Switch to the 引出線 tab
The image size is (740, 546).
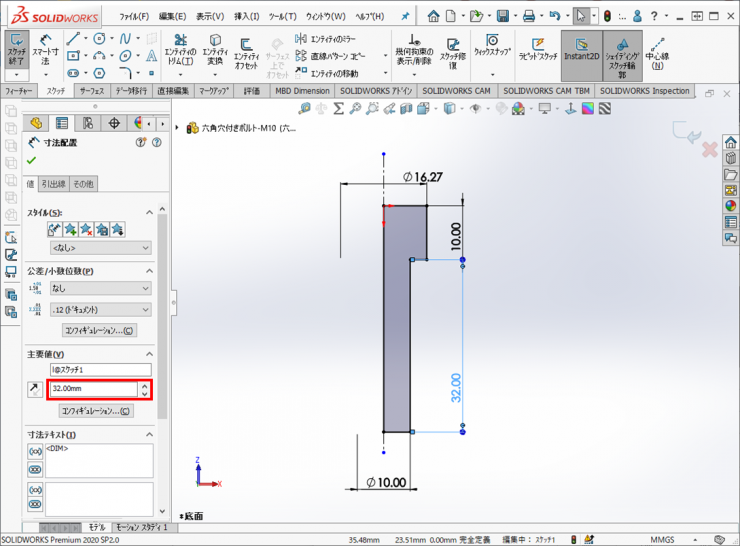(54, 184)
